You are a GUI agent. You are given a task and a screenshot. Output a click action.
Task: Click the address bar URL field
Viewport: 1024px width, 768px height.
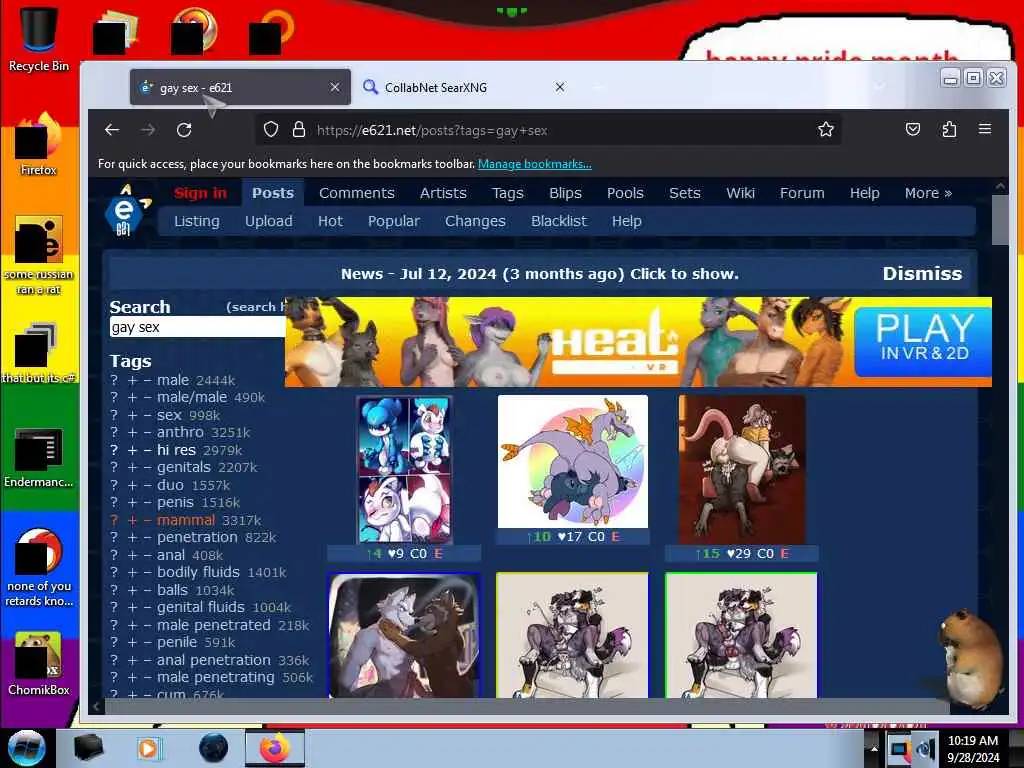tap(547, 130)
